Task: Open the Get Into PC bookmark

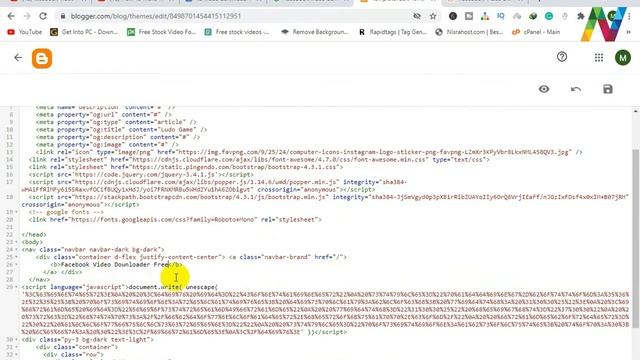Action: click(84, 32)
